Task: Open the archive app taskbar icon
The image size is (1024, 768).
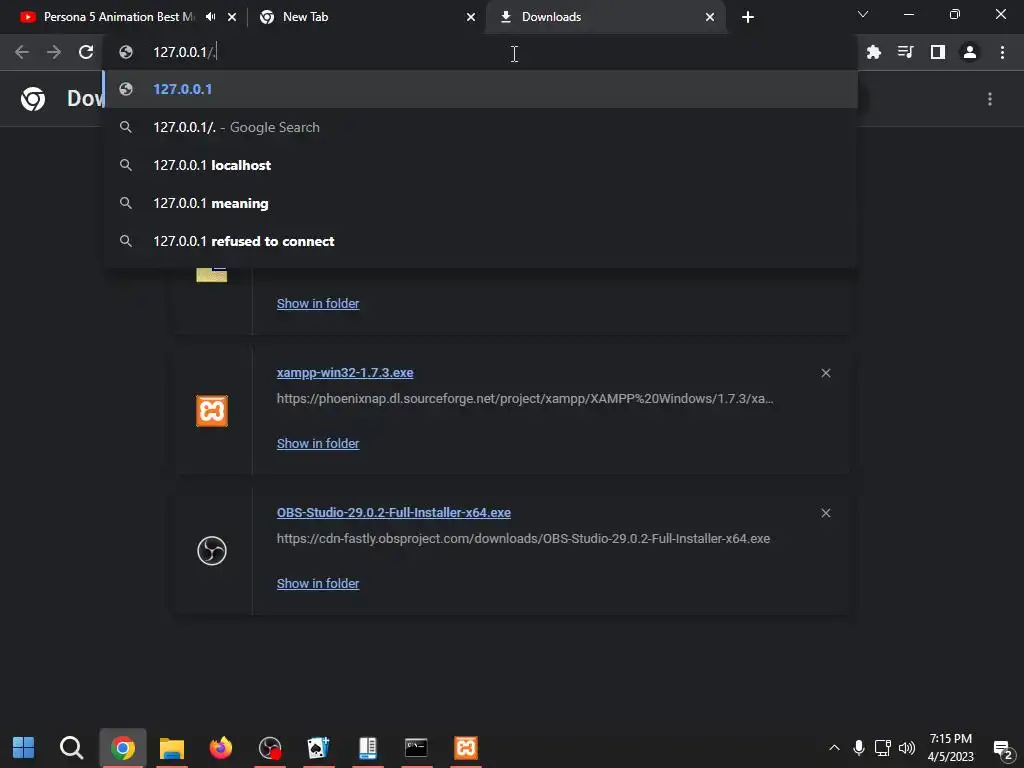Action: [368, 748]
